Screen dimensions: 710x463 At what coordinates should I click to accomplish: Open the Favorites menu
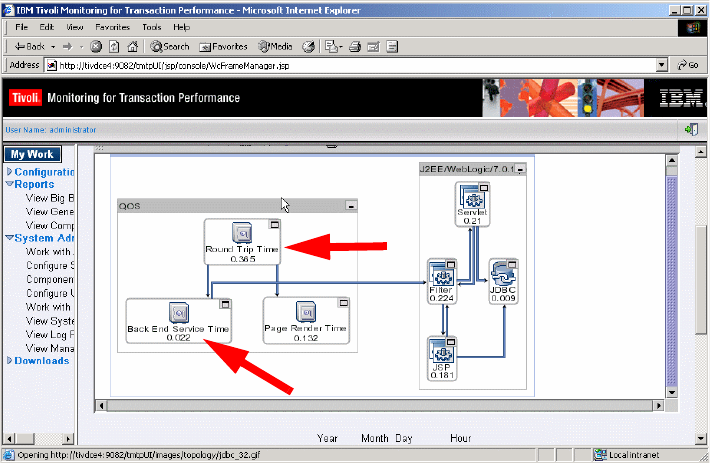click(112, 27)
